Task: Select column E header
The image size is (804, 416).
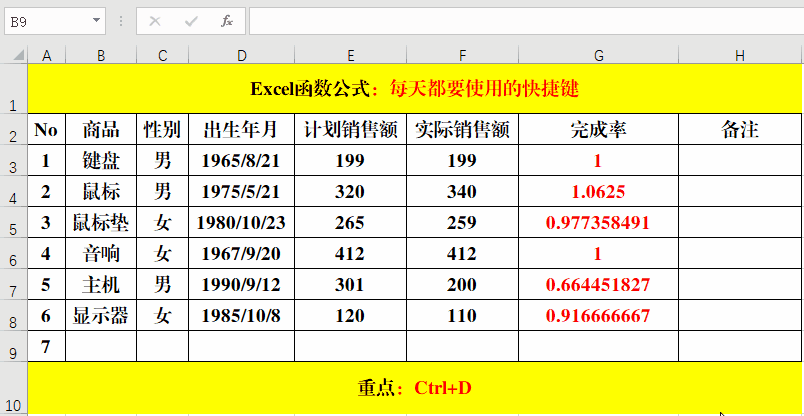Action: (351, 55)
